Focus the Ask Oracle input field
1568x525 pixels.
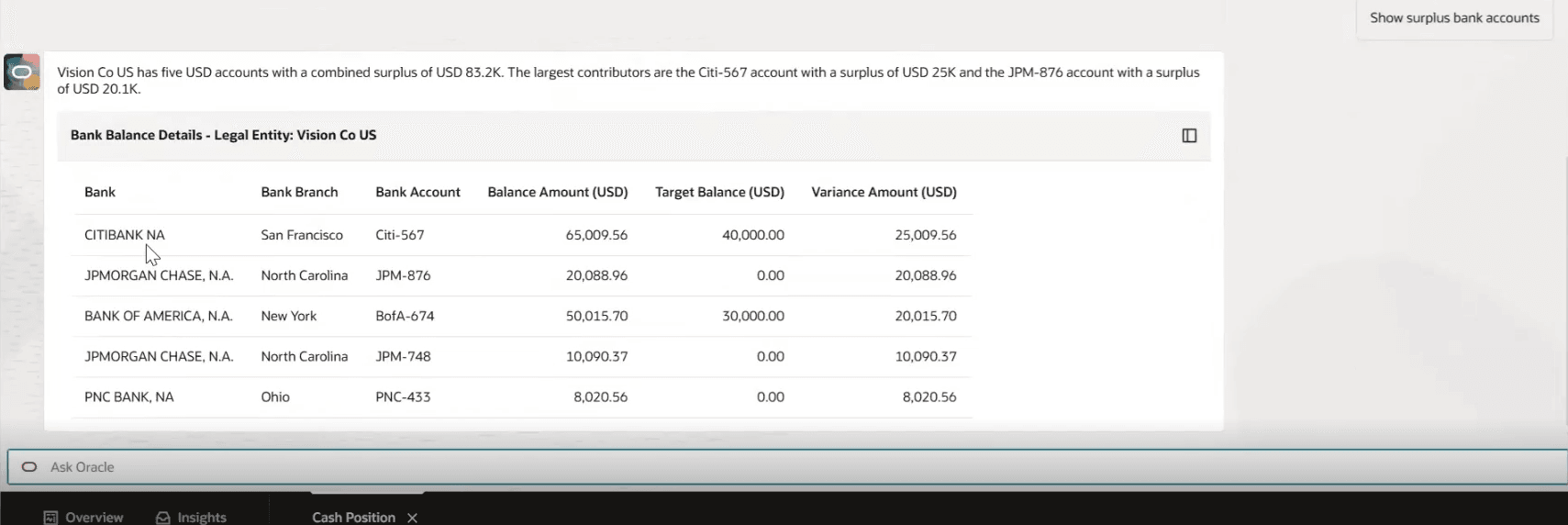tap(787, 467)
